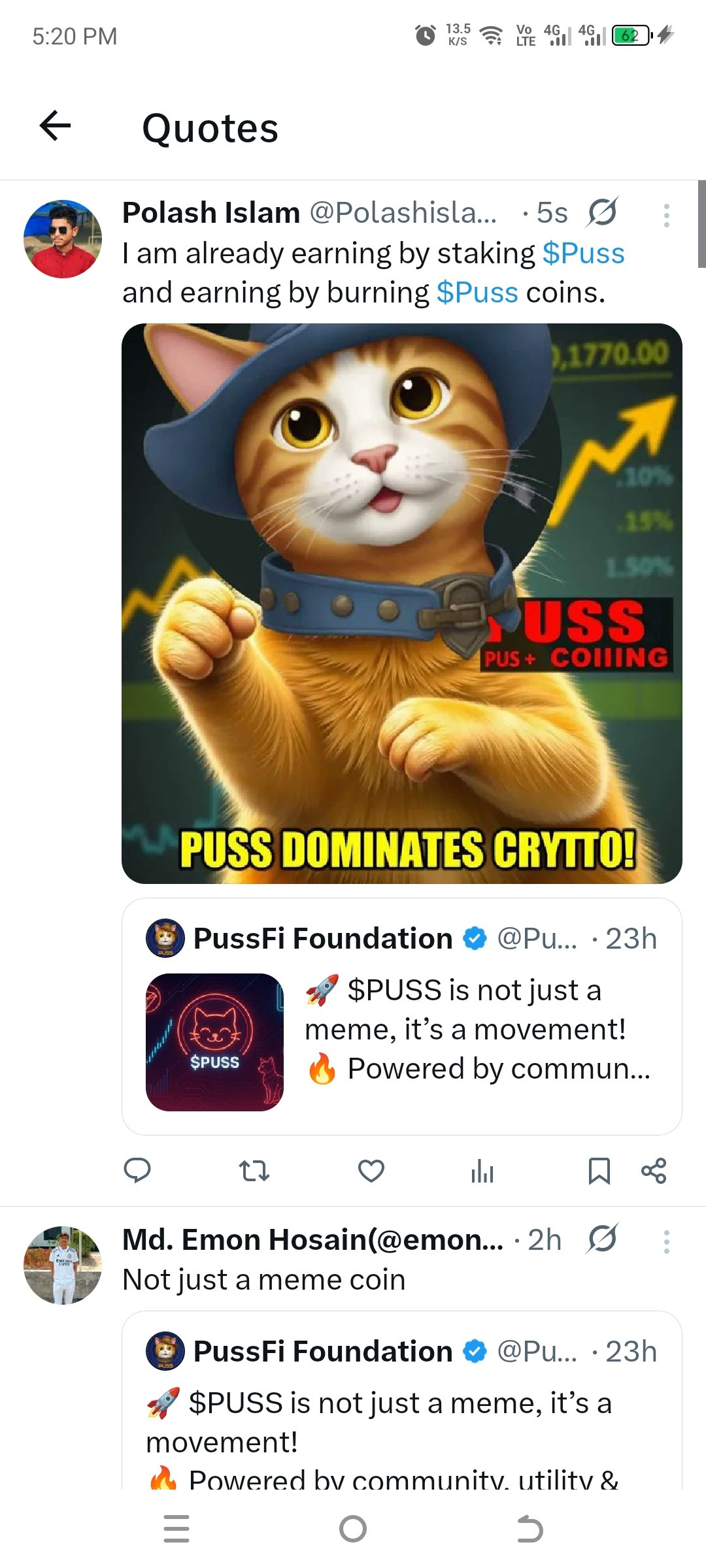The height and width of the screenshot is (1568, 706).
Task: Open reply on Polash Islam's post
Action: tap(137, 1170)
